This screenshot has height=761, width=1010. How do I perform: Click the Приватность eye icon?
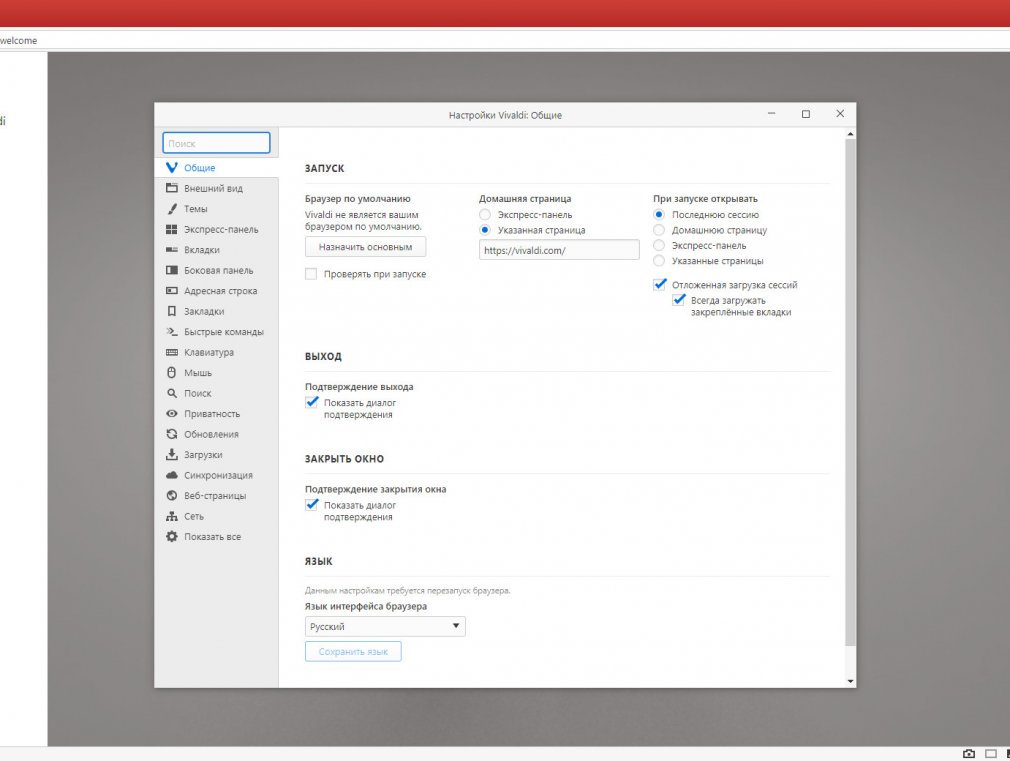[x=172, y=414]
